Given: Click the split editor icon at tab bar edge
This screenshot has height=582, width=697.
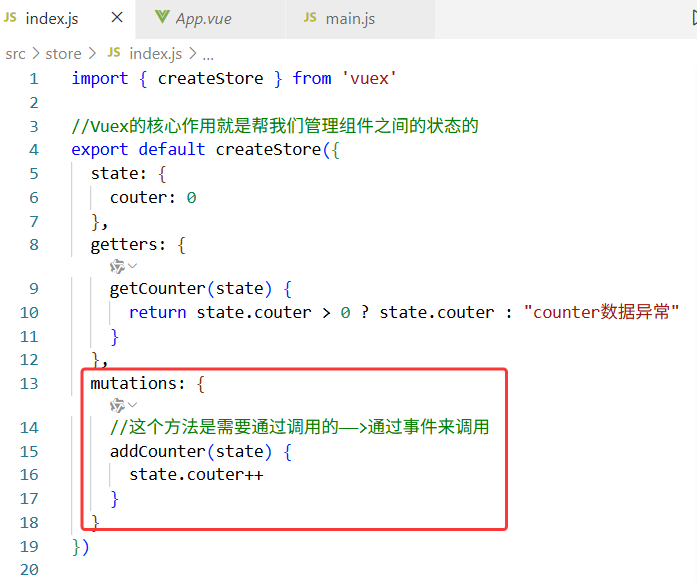Looking at the screenshot, I should tap(693, 18).
